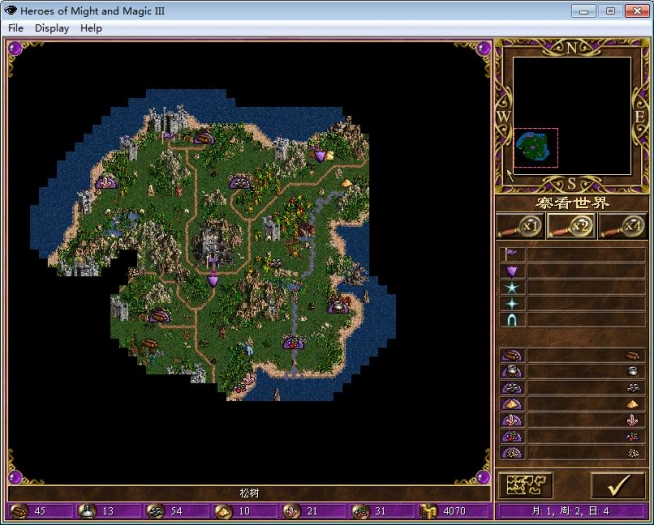Click the purple-domed gold mine legend icon
The image size is (654, 525).
[511, 452]
